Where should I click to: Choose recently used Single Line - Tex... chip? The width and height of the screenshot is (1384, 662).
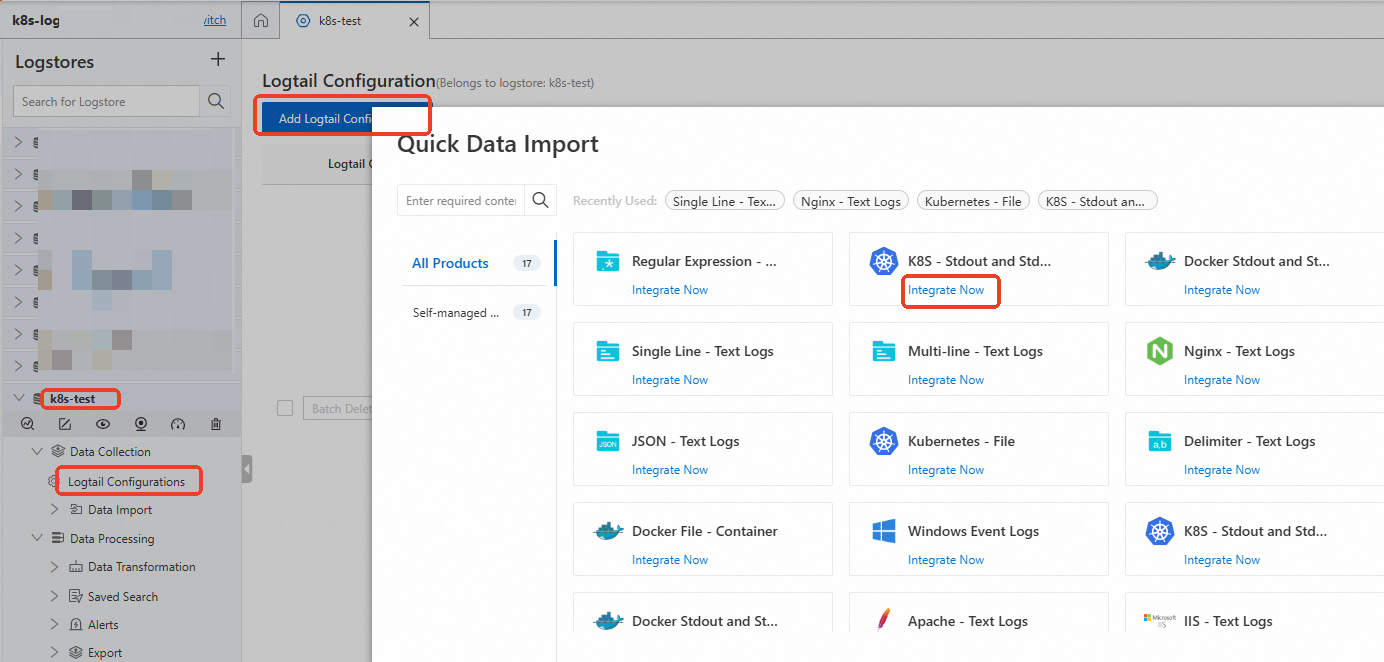pos(725,201)
